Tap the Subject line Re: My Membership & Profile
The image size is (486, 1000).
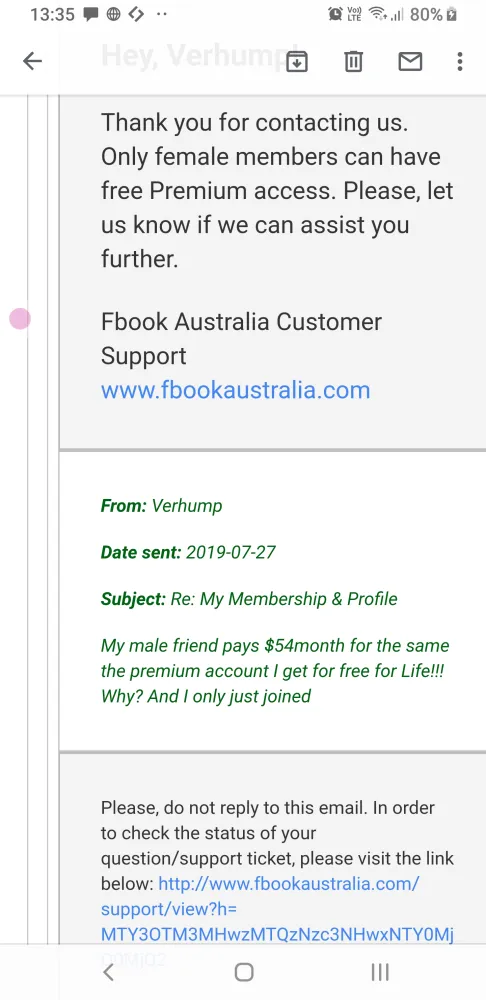(x=249, y=599)
